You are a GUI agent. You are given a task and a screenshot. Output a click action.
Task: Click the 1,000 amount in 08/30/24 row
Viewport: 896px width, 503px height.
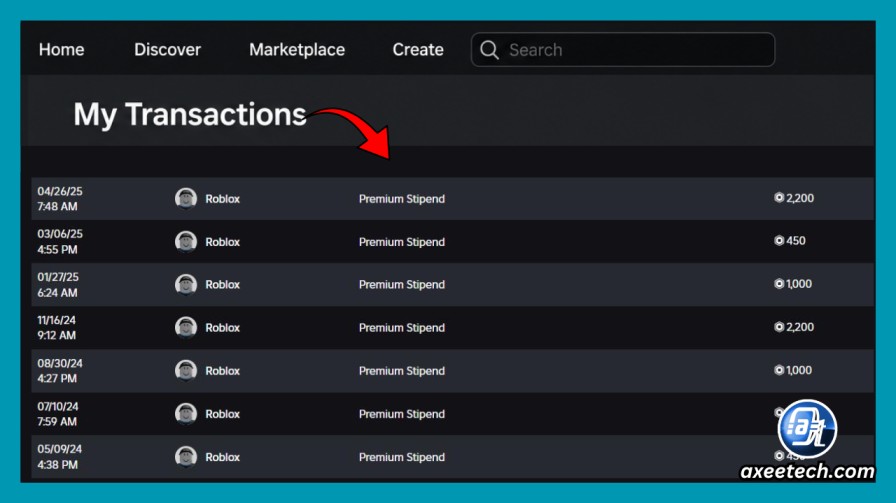click(799, 370)
